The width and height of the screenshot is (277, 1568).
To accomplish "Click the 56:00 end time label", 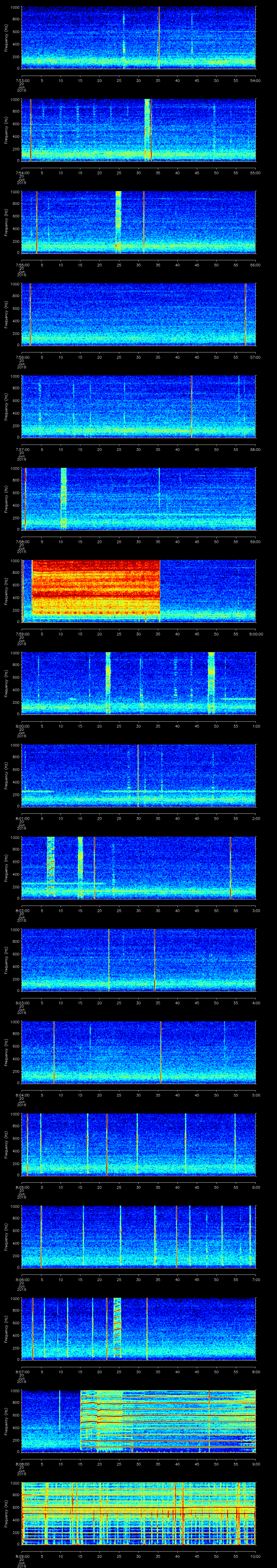I will click(x=256, y=265).
